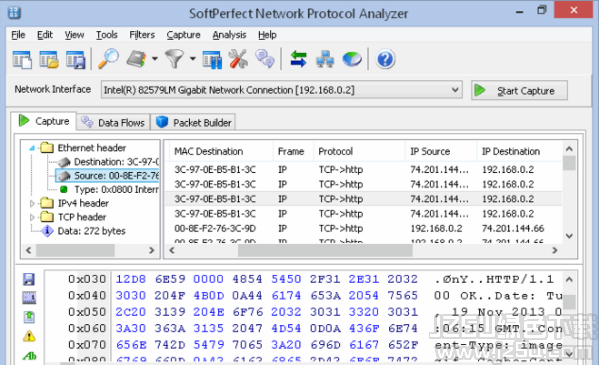
Task: Click the pie chart statistics icon
Action: pyautogui.click(x=352, y=60)
